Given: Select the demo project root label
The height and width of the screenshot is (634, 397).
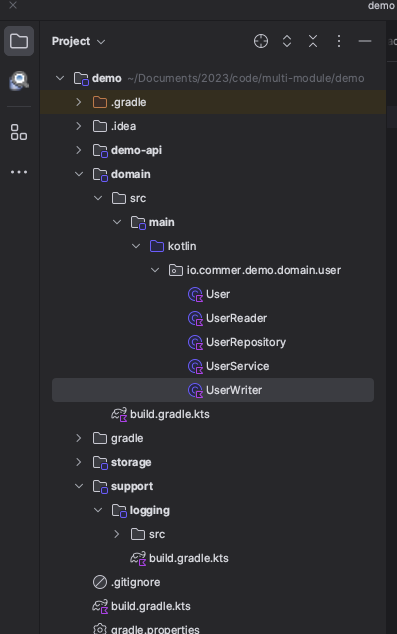Looking at the screenshot, I should [x=107, y=78].
